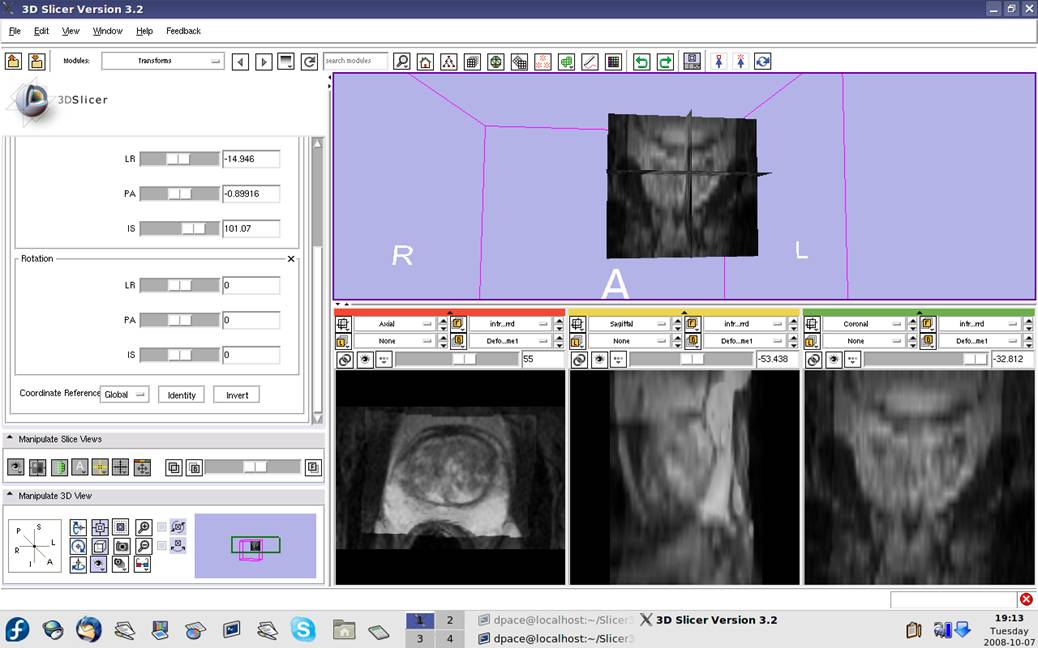
Task: Enable the spin checkbox in Manipulate 3D View
Action: [162, 527]
